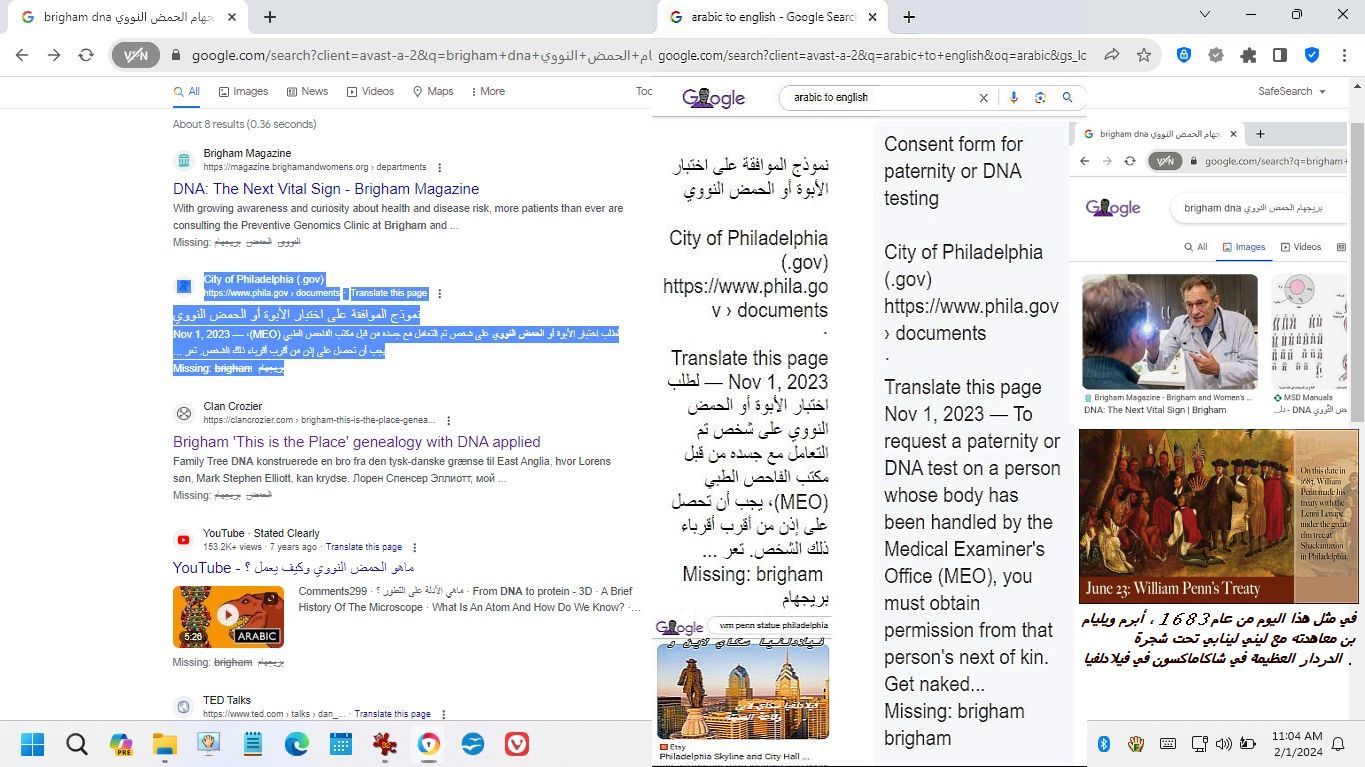
Task: Switch to the Videos search tab
Action: point(370,91)
